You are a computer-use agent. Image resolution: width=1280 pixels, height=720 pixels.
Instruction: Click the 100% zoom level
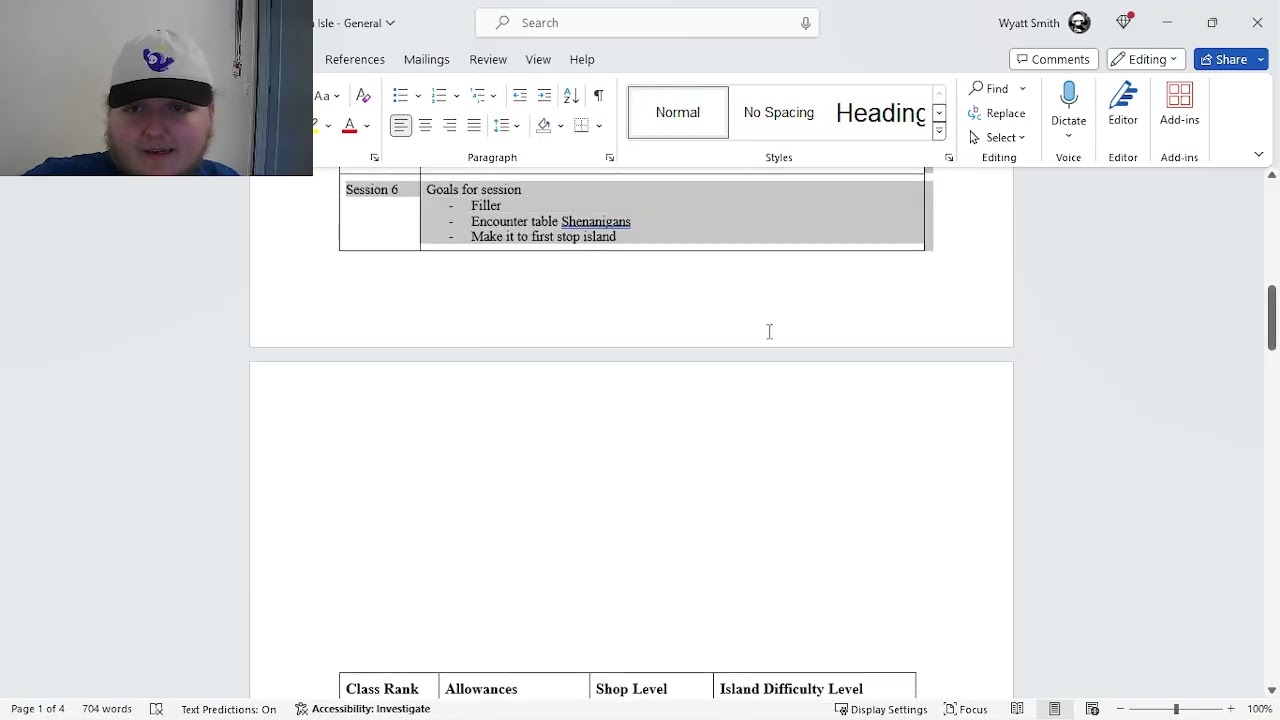point(1259,709)
